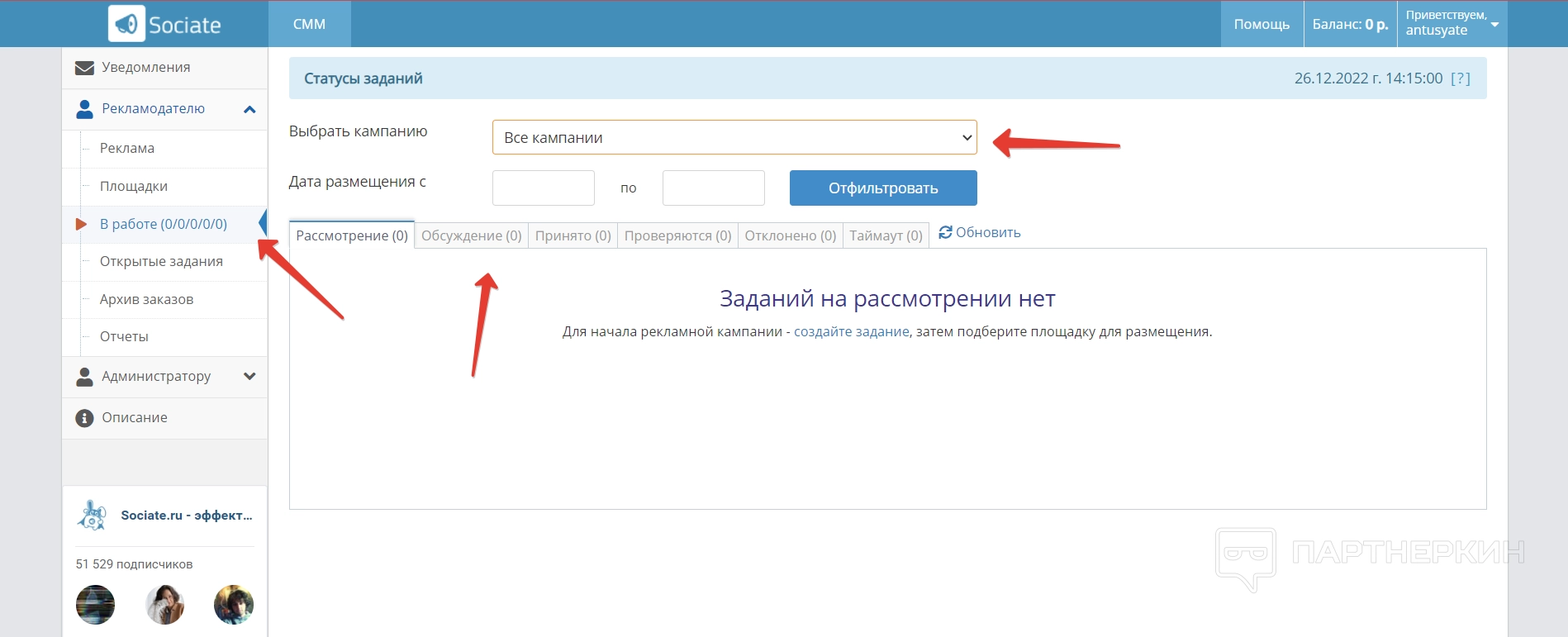Click the 51 529 подписчиков text
This screenshot has width=1568, height=637.
pos(135,564)
